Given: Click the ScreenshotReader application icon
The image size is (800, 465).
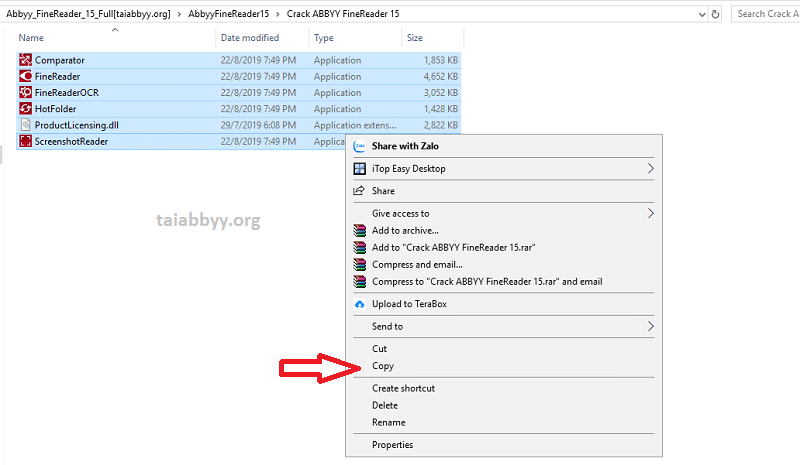Looking at the screenshot, I should [x=25, y=141].
